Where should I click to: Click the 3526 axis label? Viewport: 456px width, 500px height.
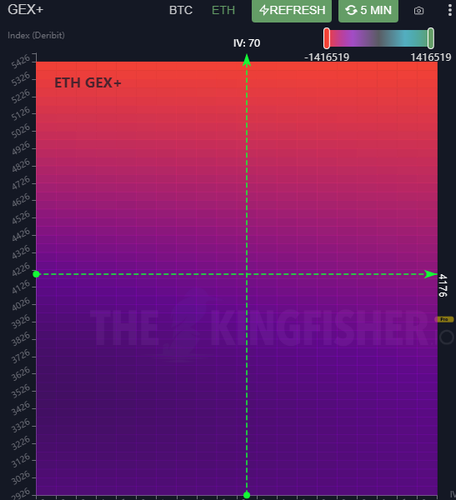click(21, 391)
